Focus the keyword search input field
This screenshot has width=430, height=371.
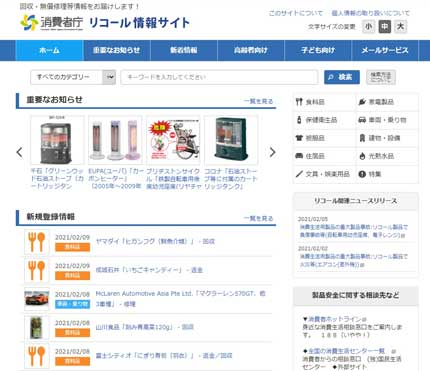coord(219,77)
